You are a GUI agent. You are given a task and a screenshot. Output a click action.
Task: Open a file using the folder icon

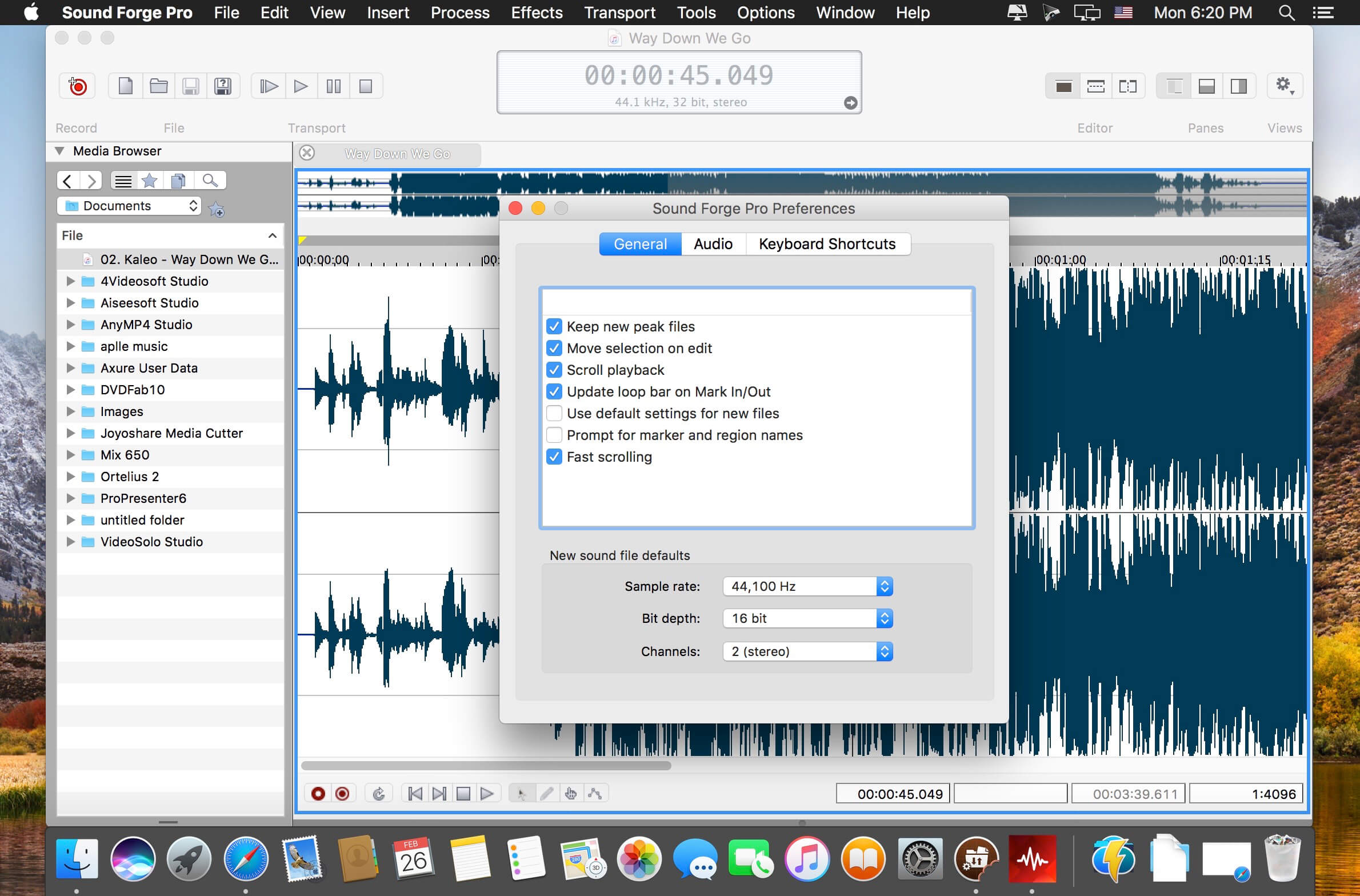click(158, 86)
